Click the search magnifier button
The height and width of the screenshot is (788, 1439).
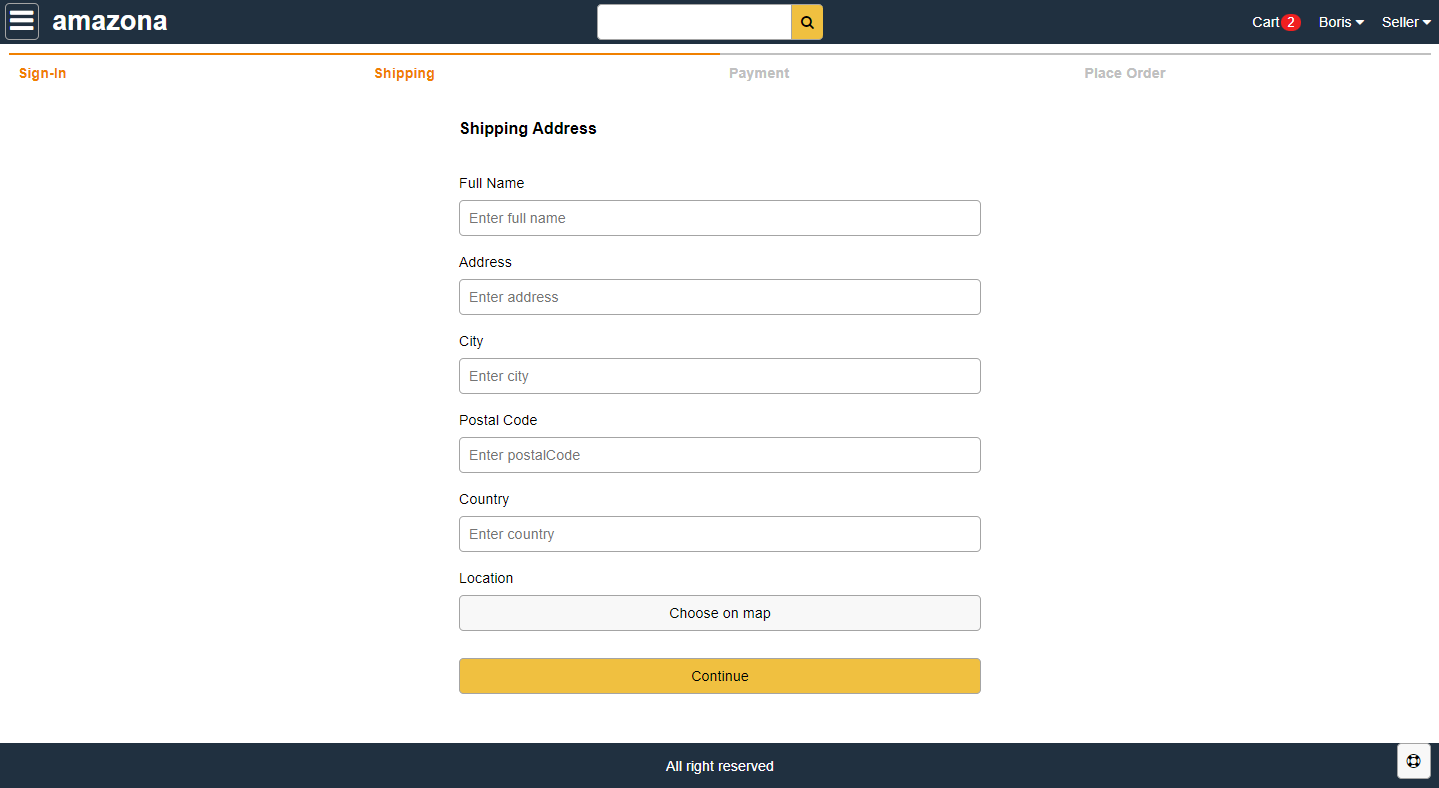(x=807, y=22)
